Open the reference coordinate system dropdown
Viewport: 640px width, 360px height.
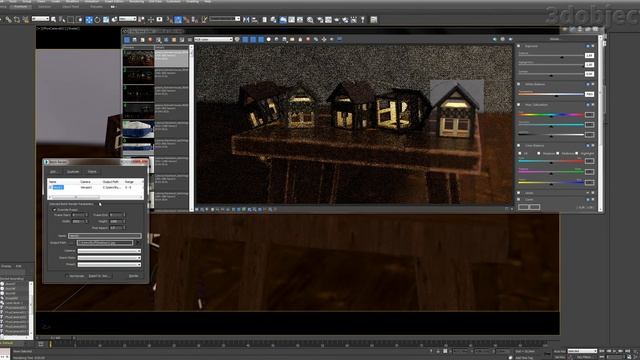(127, 18)
